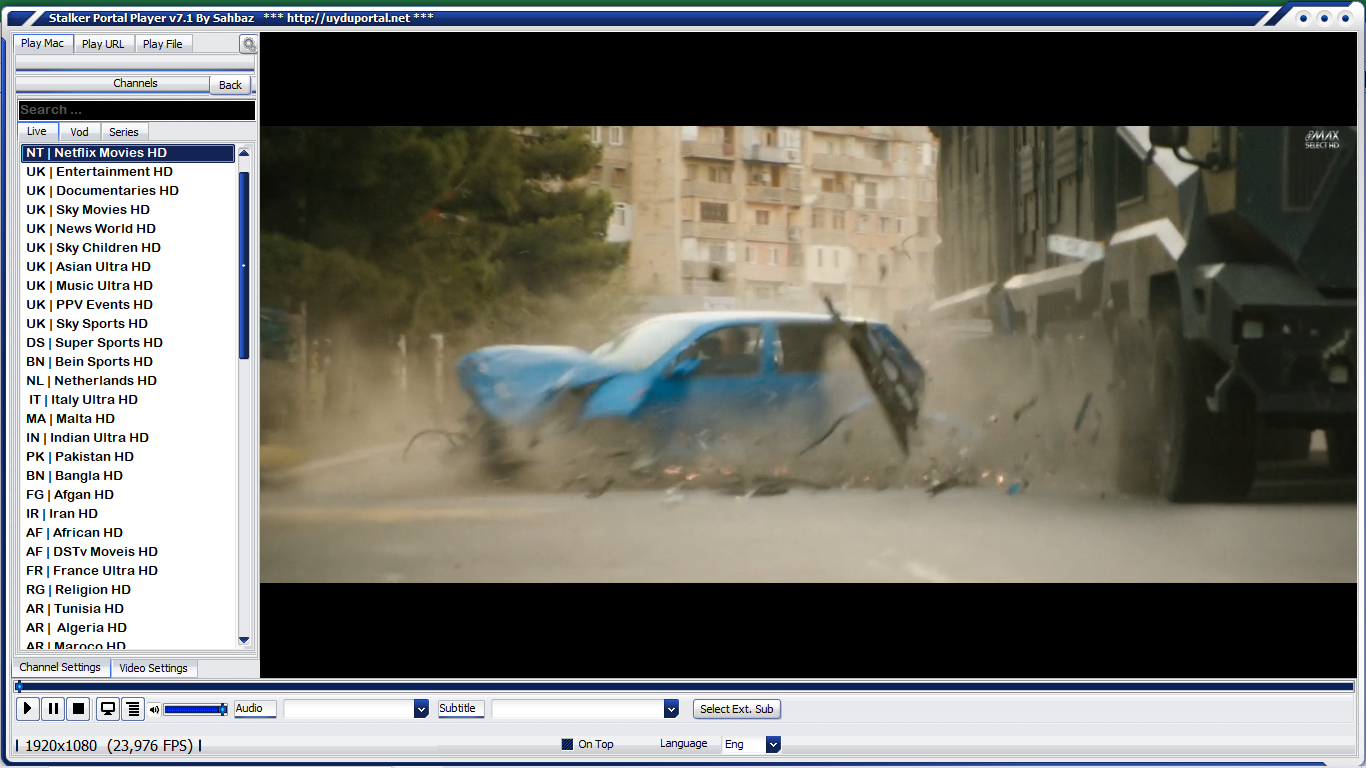1366x768 pixels.
Task: Select BN | Bangla HD channel
Action: pos(128,476)
